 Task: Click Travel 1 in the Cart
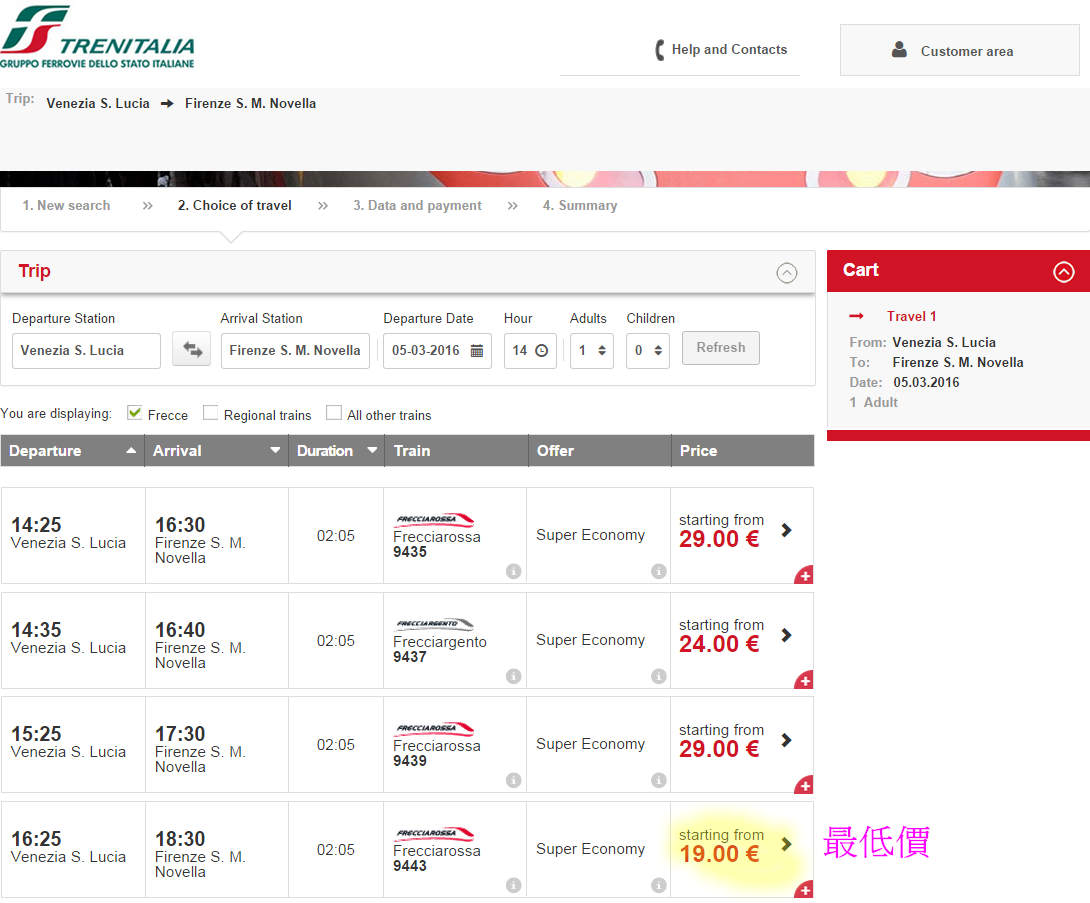click(911, 316)
